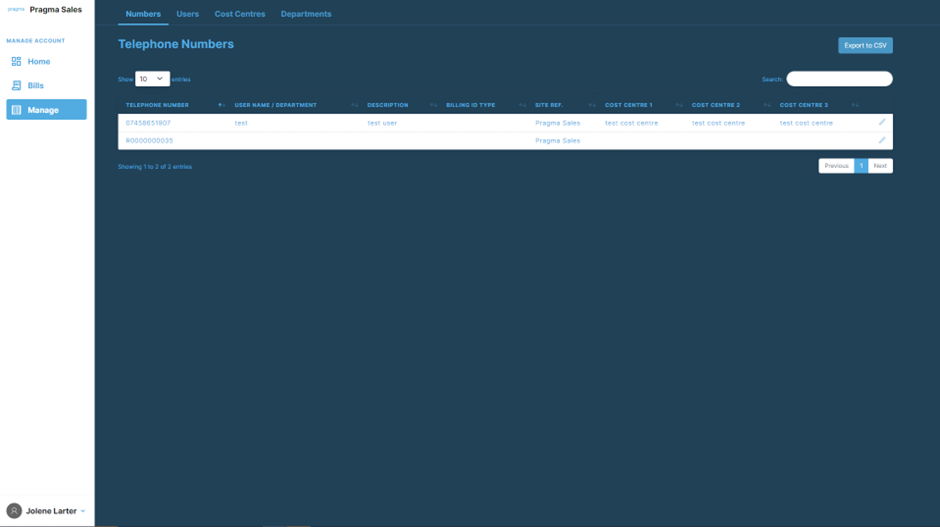940x527 pixels.
Task: Sort by the User Name / Department column arrows
Action: click(x=354, y=105)
